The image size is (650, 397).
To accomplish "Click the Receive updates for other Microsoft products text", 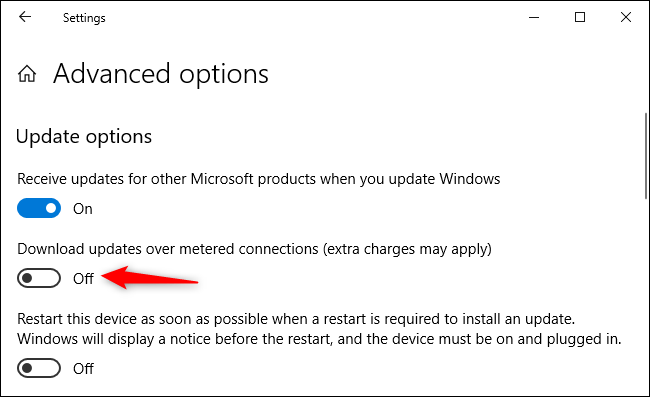I will tap(259, 179).
